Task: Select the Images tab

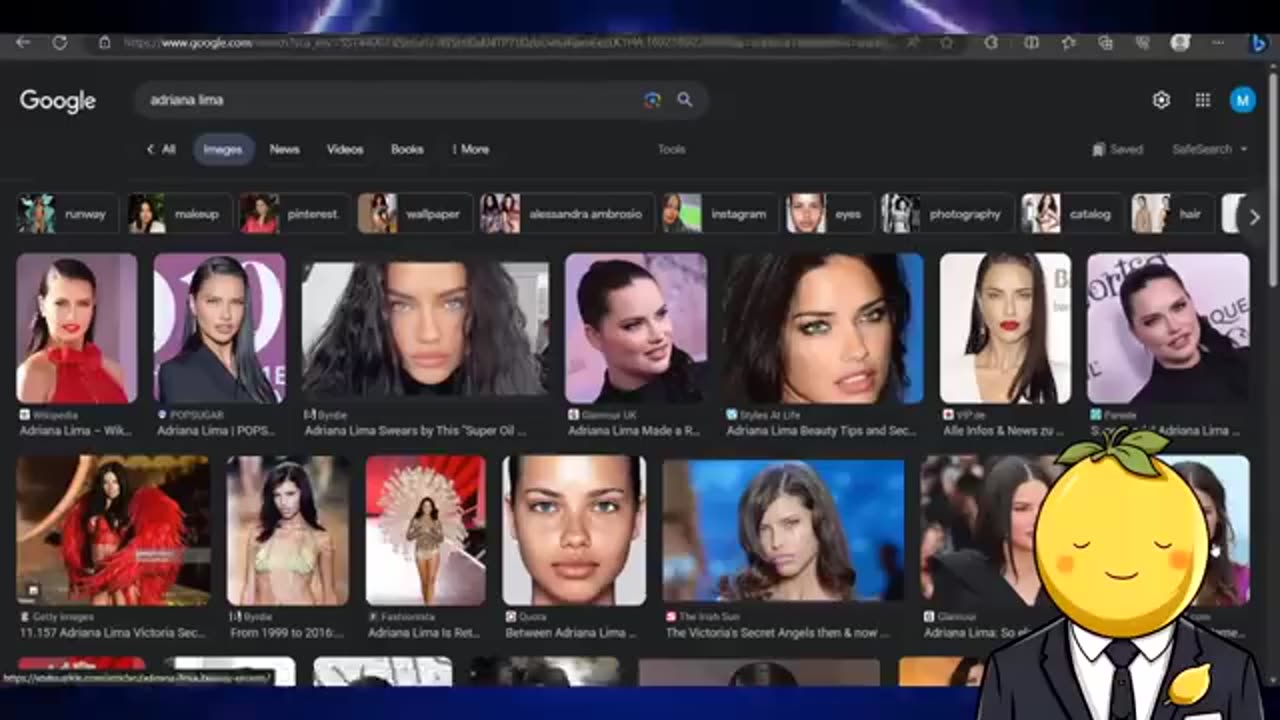Action: pos(223,149)
